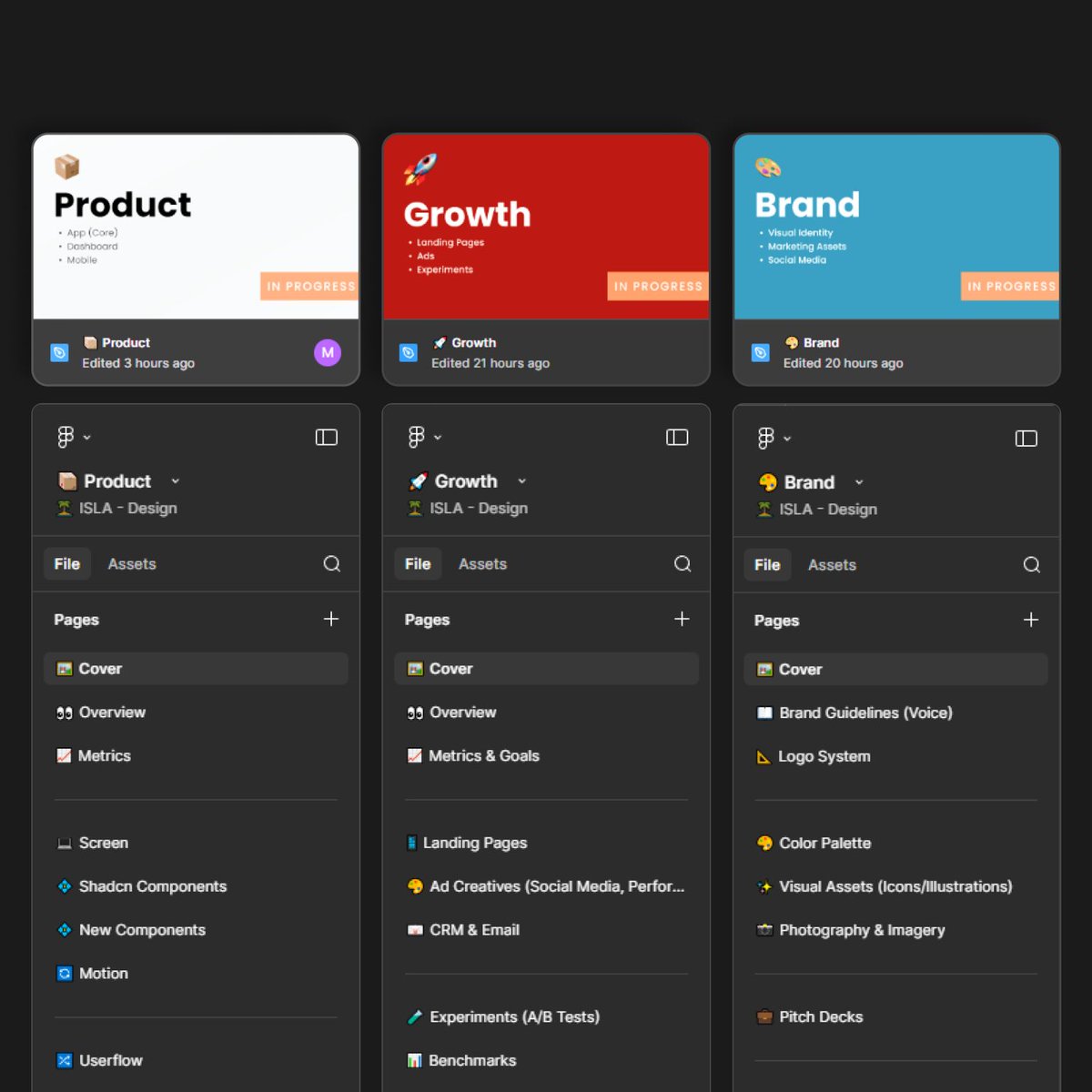Expand the Growth file name dropdown

point(522,481)
